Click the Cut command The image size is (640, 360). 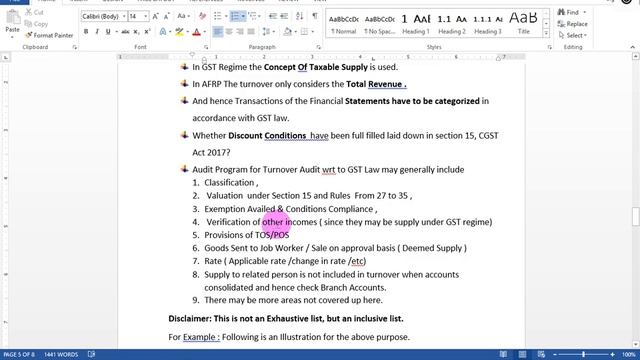point(34,13)
